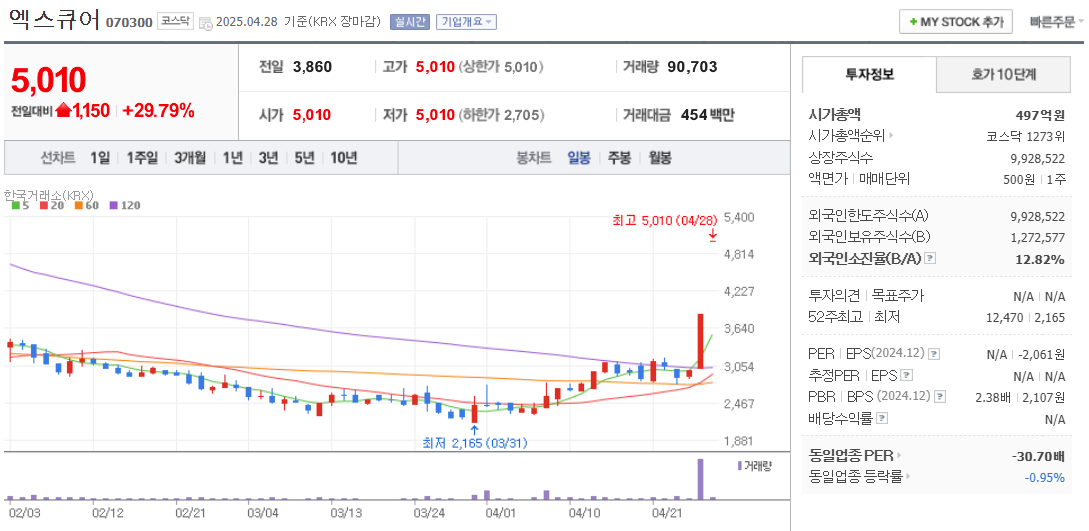Select the 1일 line chart period
The height and width of the screenshot is (531, 1089).
99,158
